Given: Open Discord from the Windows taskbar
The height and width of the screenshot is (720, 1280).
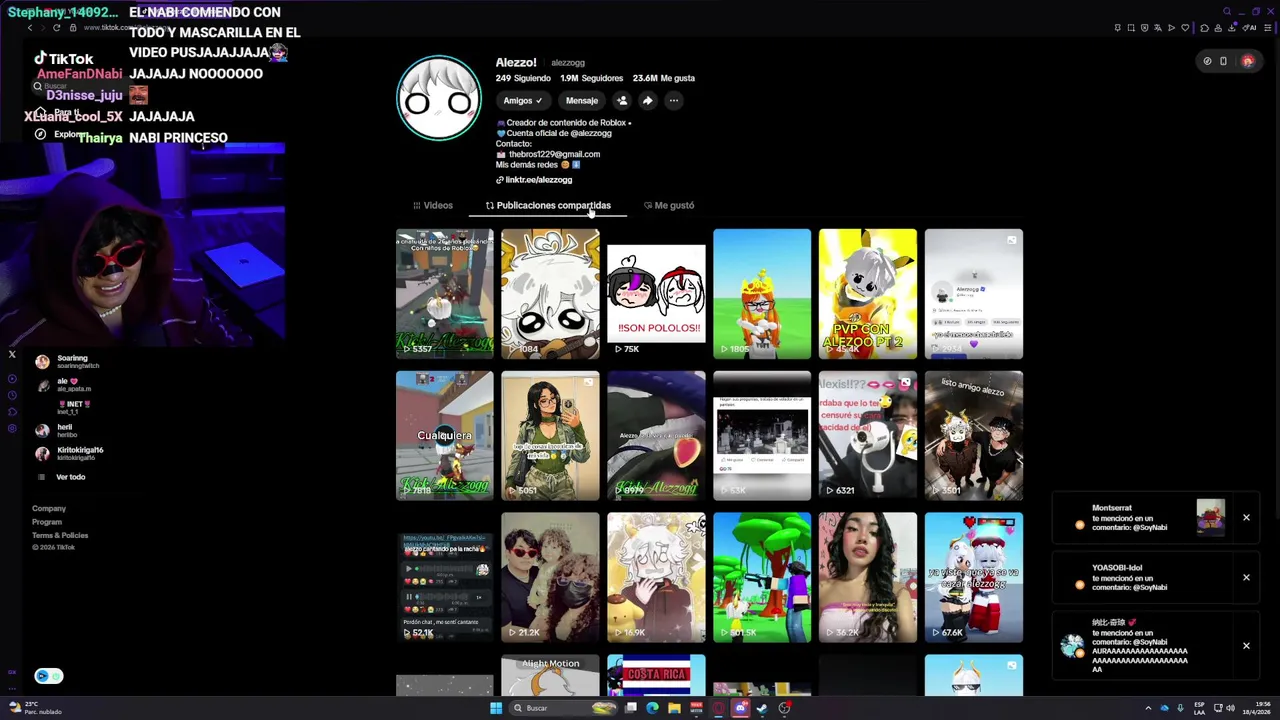Looking at the screenshot, I should click(x=740, y=708).
